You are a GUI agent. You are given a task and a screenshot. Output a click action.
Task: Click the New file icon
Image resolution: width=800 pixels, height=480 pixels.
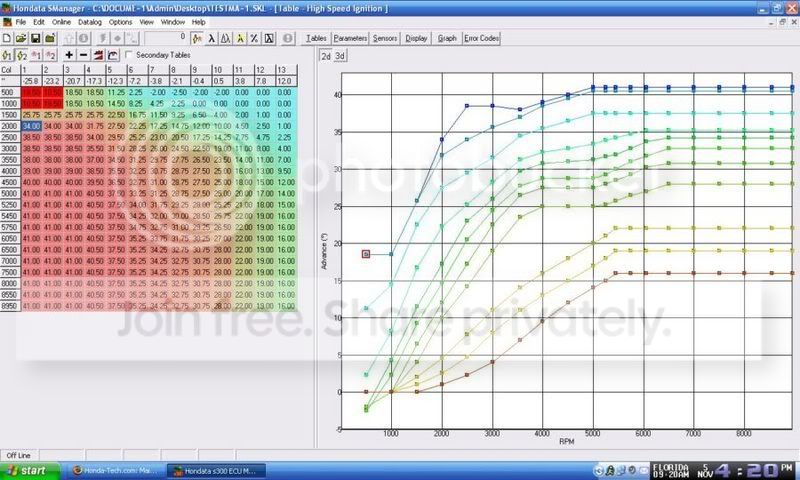[x=8, y=38]
